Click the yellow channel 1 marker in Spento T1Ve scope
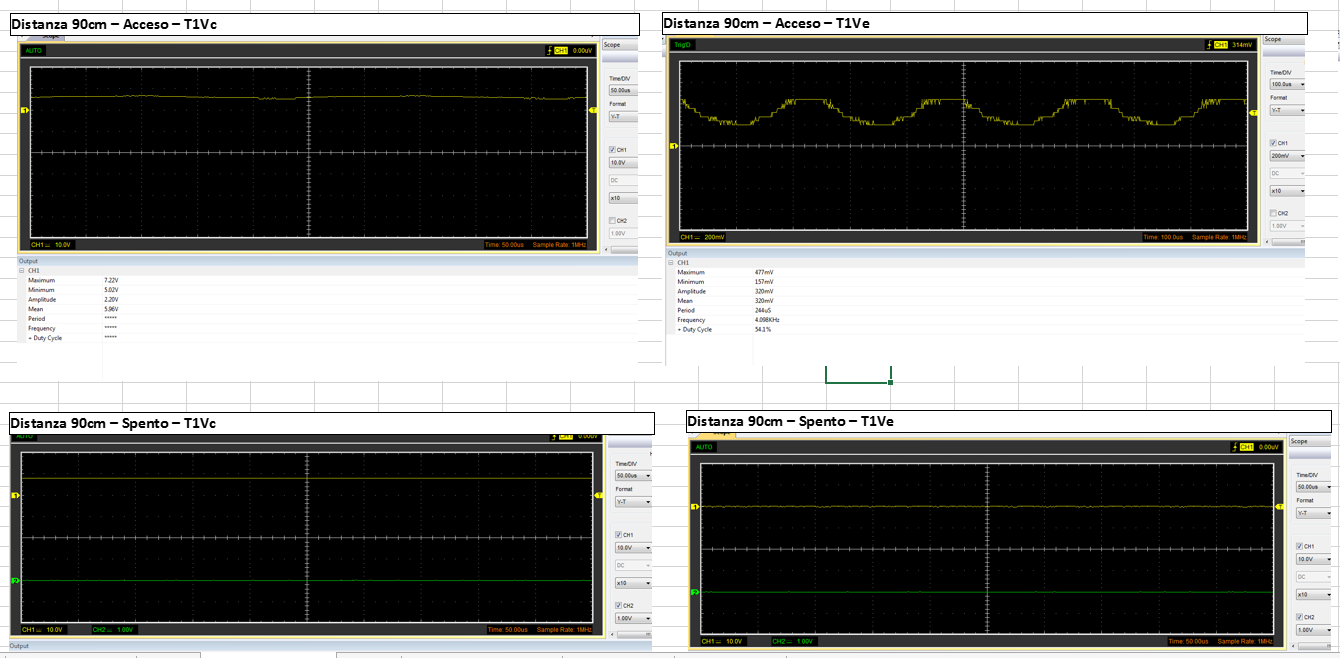1340x658 pixels. [x=694, y=508]
